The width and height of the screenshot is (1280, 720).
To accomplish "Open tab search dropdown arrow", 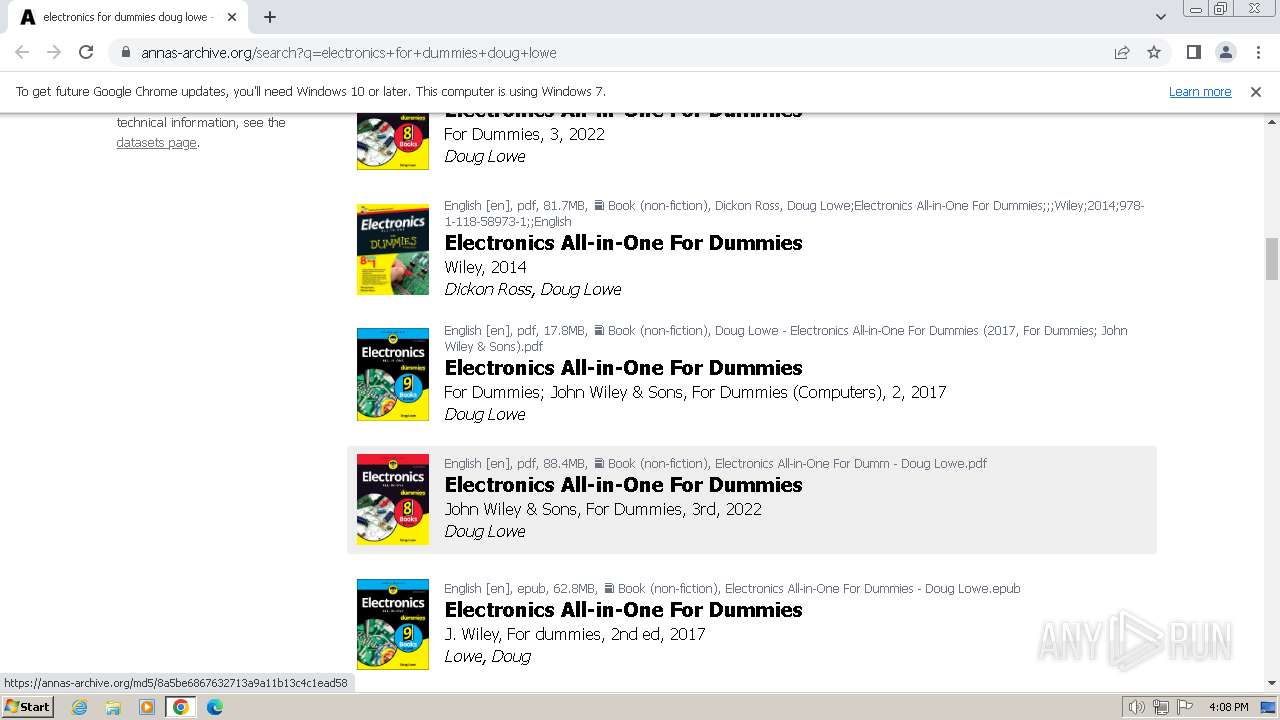I will [x=1160, y=17].
